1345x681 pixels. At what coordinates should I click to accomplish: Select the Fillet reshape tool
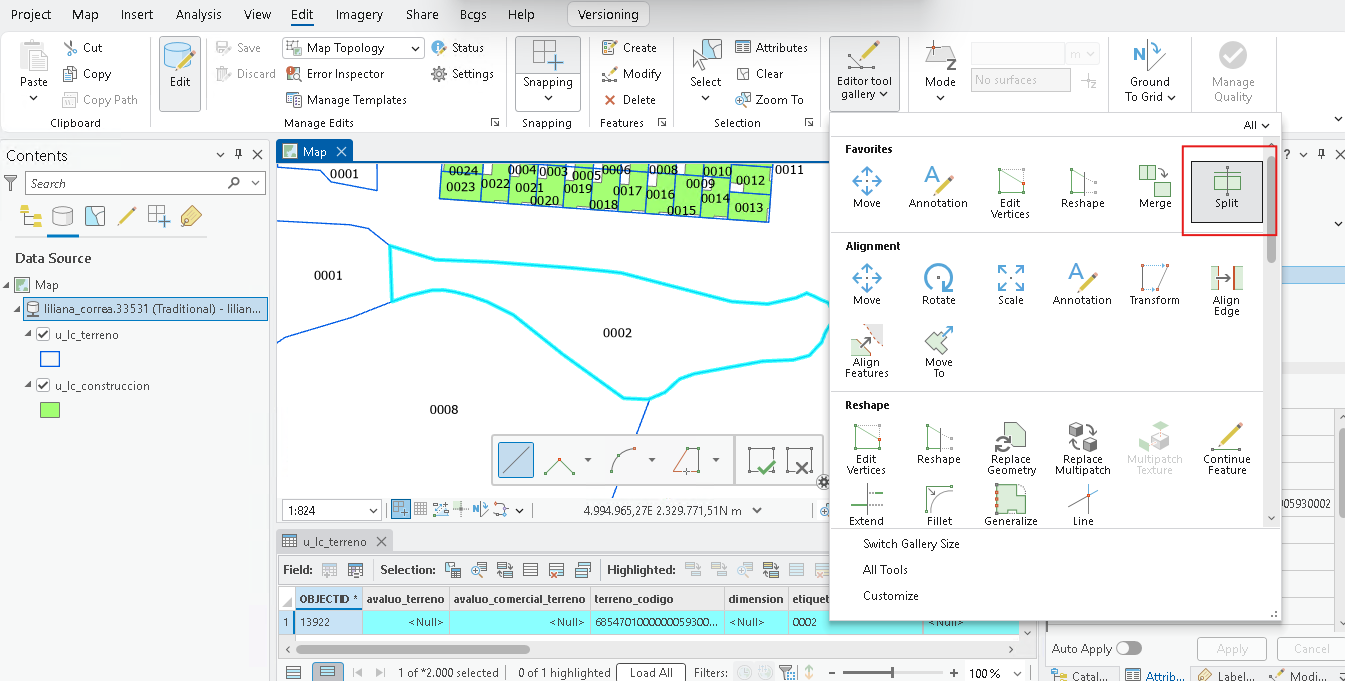[939, 506]
